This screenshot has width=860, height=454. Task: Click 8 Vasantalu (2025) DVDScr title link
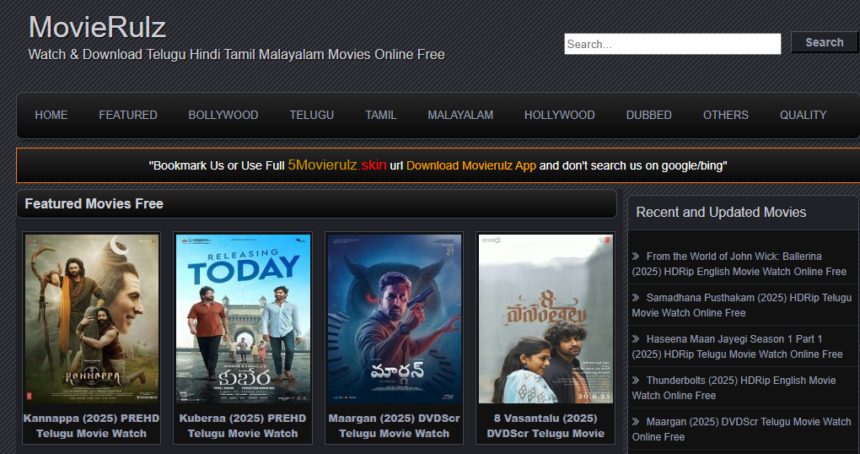pyautogui.click(x=546, y=425)
